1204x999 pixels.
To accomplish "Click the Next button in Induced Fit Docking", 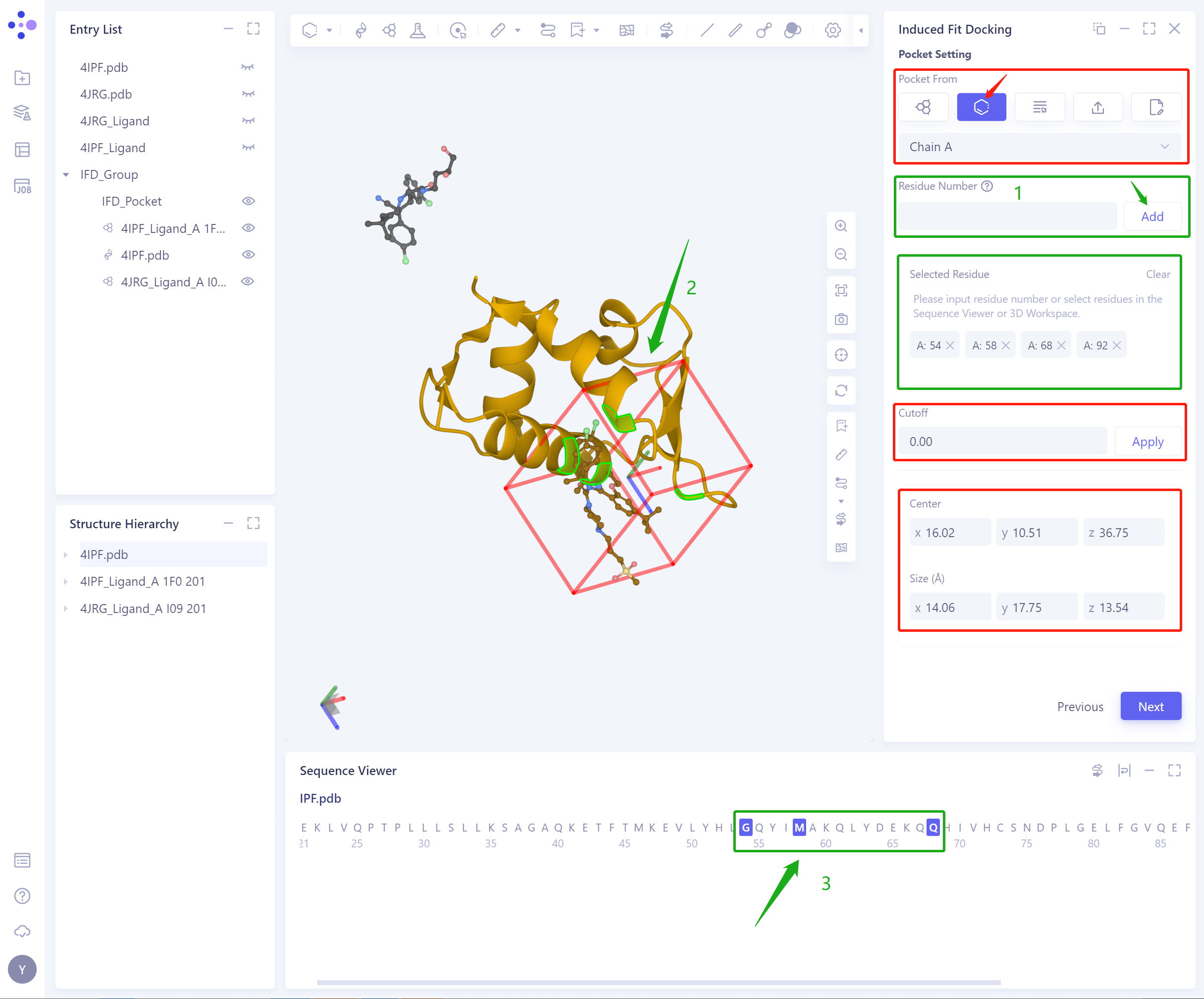I will (x=1150, y=706).
